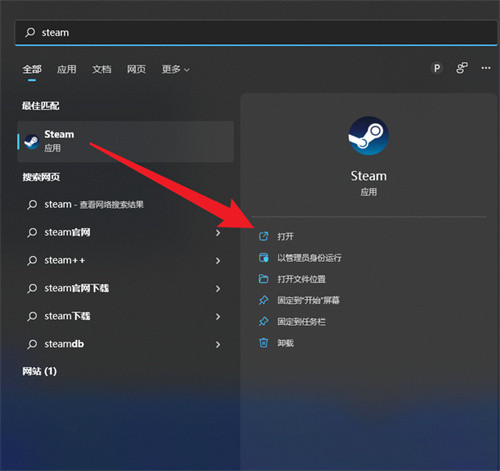Switch to the 应用 tab
This screenshot has width=500, height=471.
(x=67, y=69)
